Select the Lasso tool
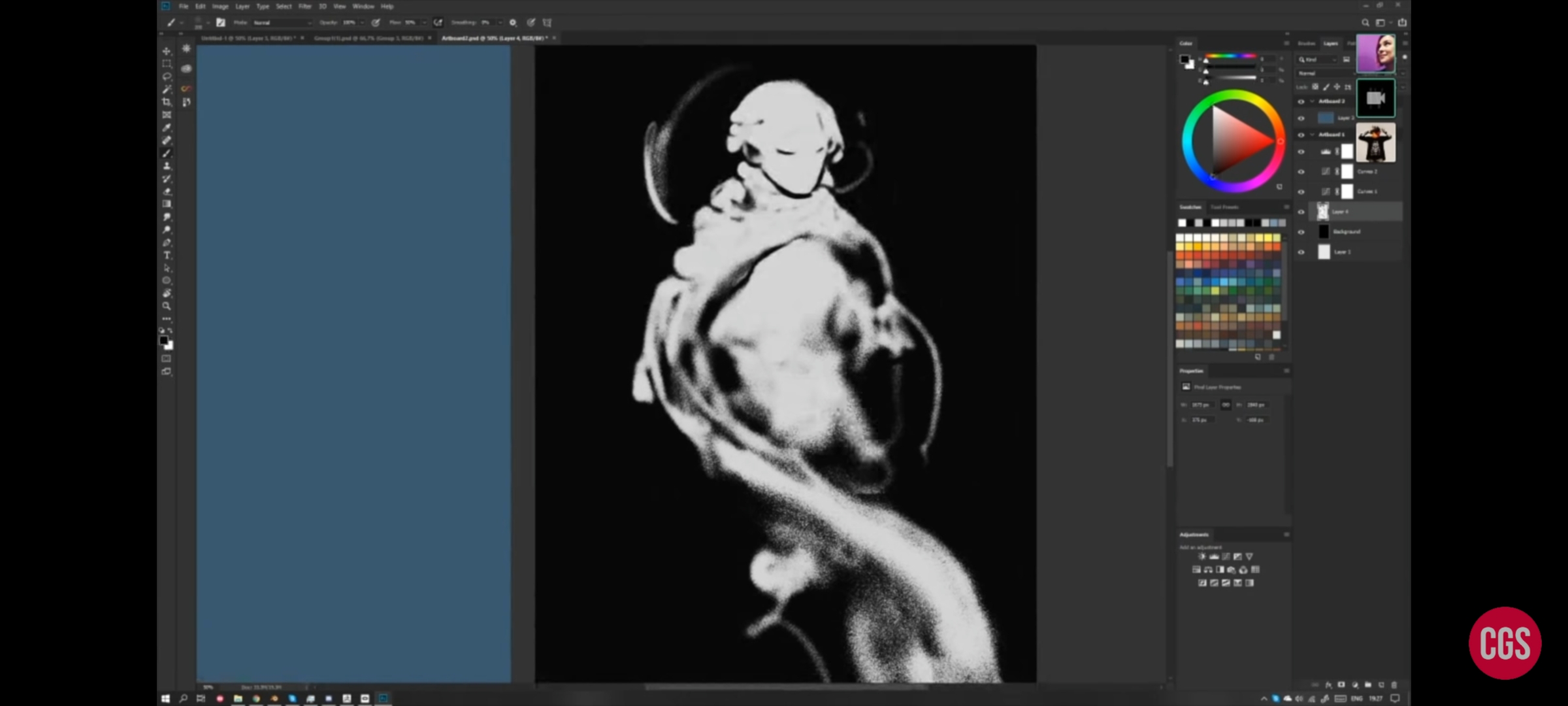Viewport: 1568px width, 706px height. 167,76
